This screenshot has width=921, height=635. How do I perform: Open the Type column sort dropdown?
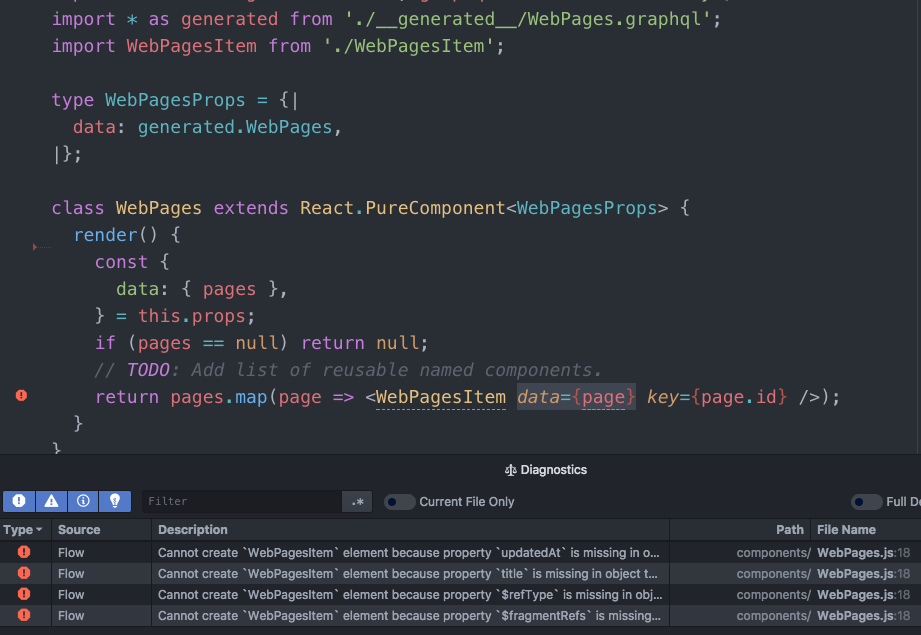[x=24, y=529]
